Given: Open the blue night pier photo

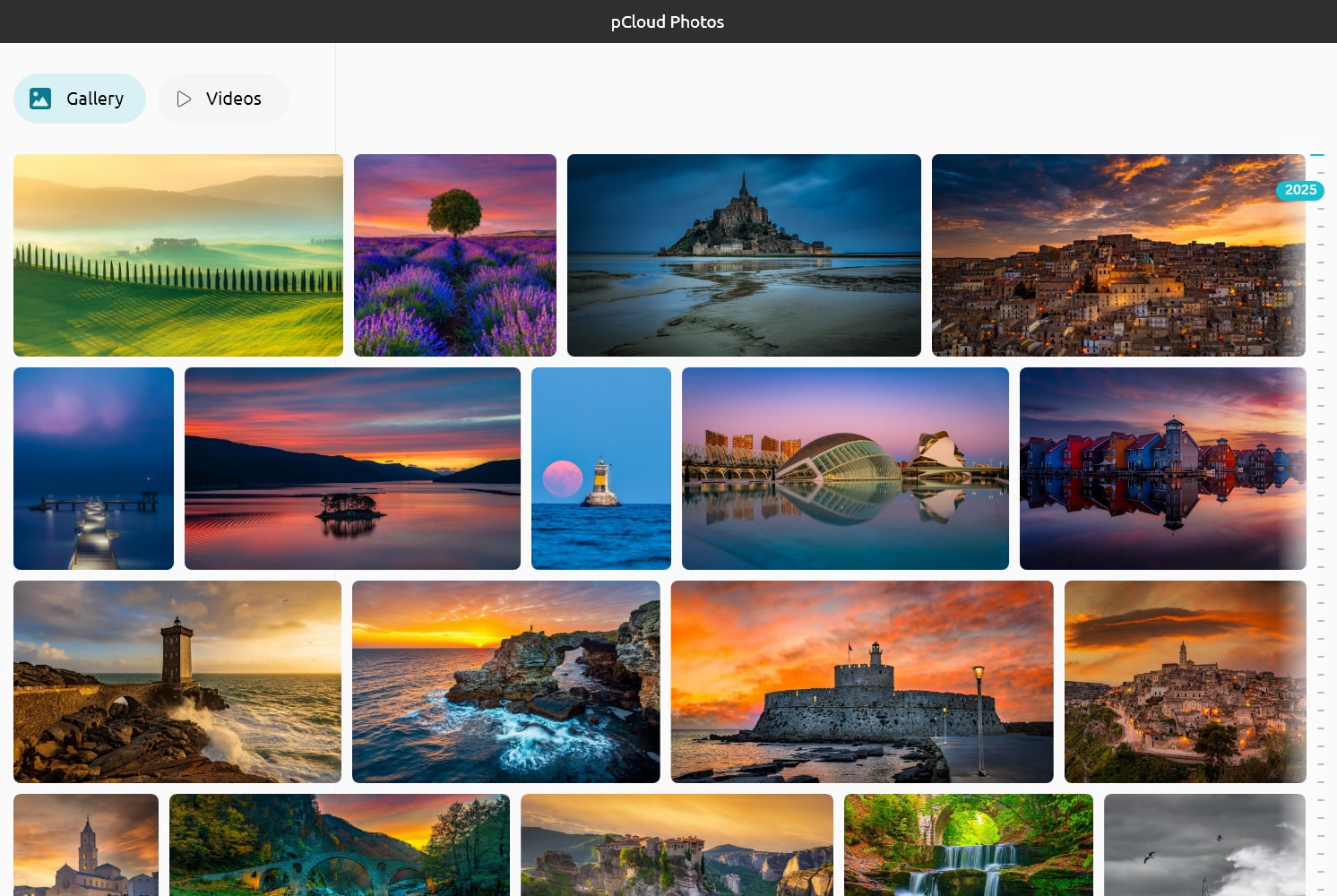Looking at the screenshot, I should coord(93,469).
